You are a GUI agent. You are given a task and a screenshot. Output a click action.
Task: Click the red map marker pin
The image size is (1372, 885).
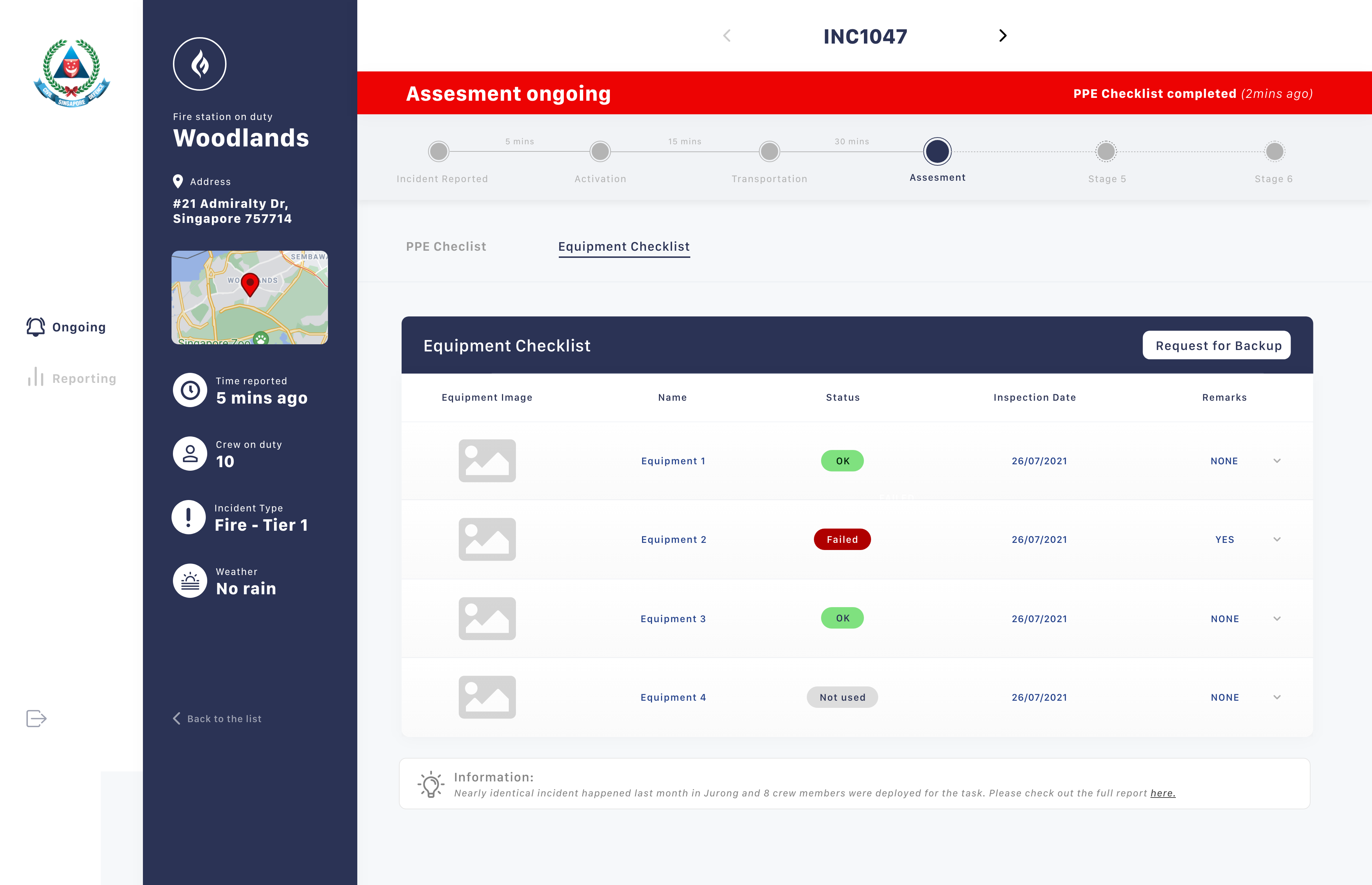(x=250, y=285)
